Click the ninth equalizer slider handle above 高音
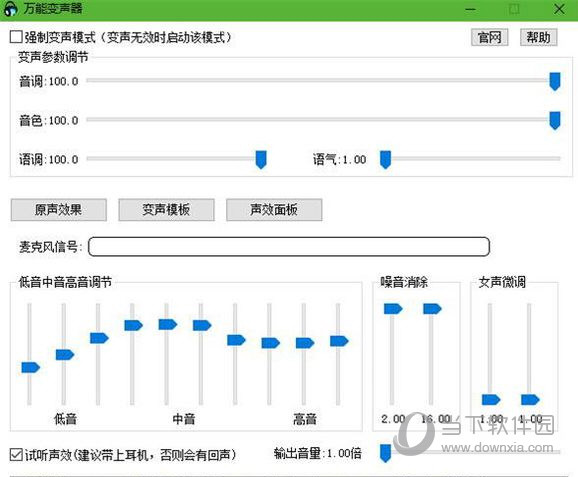Viewport: 578px width, 477px height. tap(305, 343)
